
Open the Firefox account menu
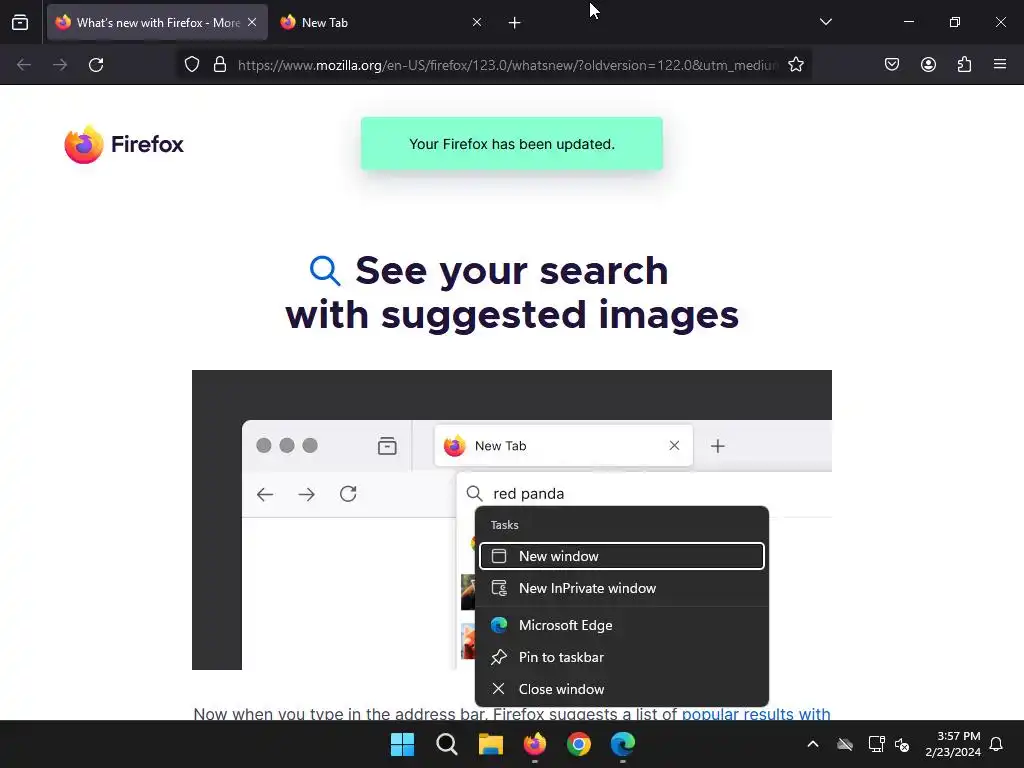(928, 64)
